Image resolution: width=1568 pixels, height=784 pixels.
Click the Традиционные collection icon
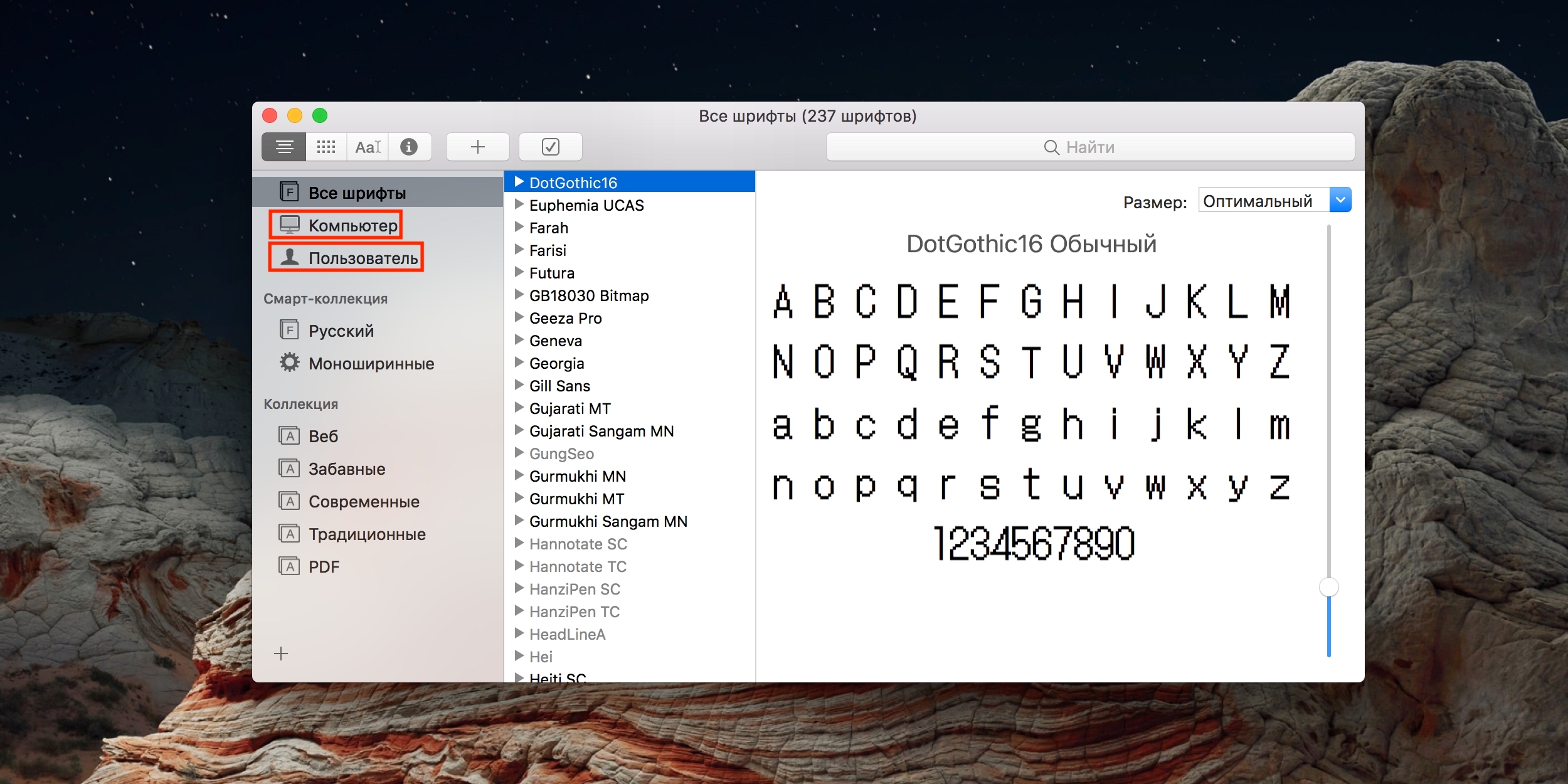(x=289, y=533)
